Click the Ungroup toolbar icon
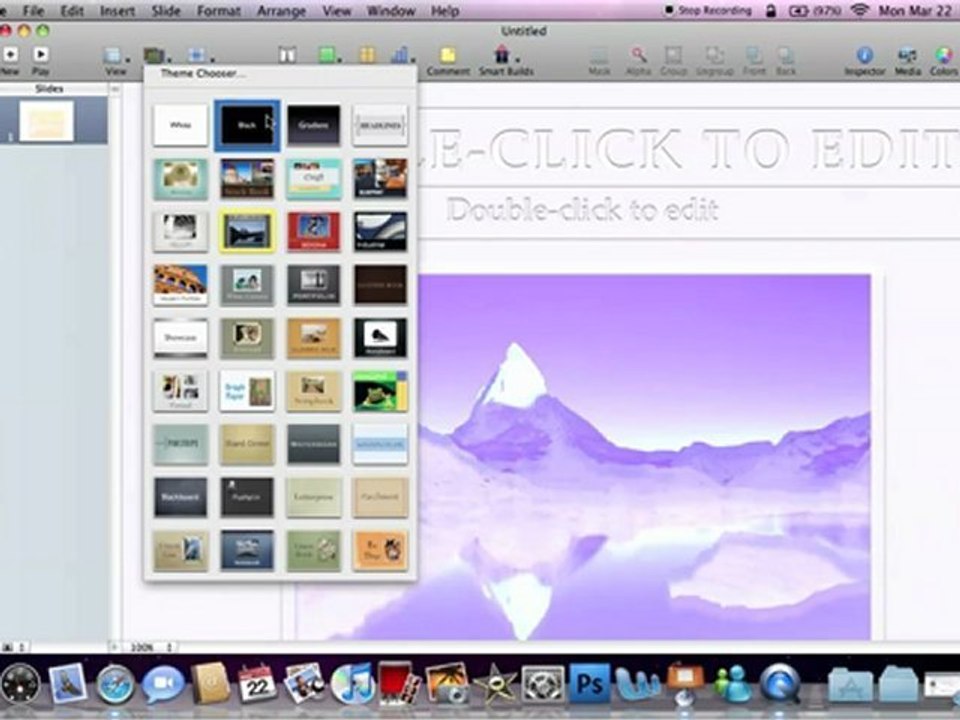The height and width of the screenshot is (720, 960). coord(714,61)
